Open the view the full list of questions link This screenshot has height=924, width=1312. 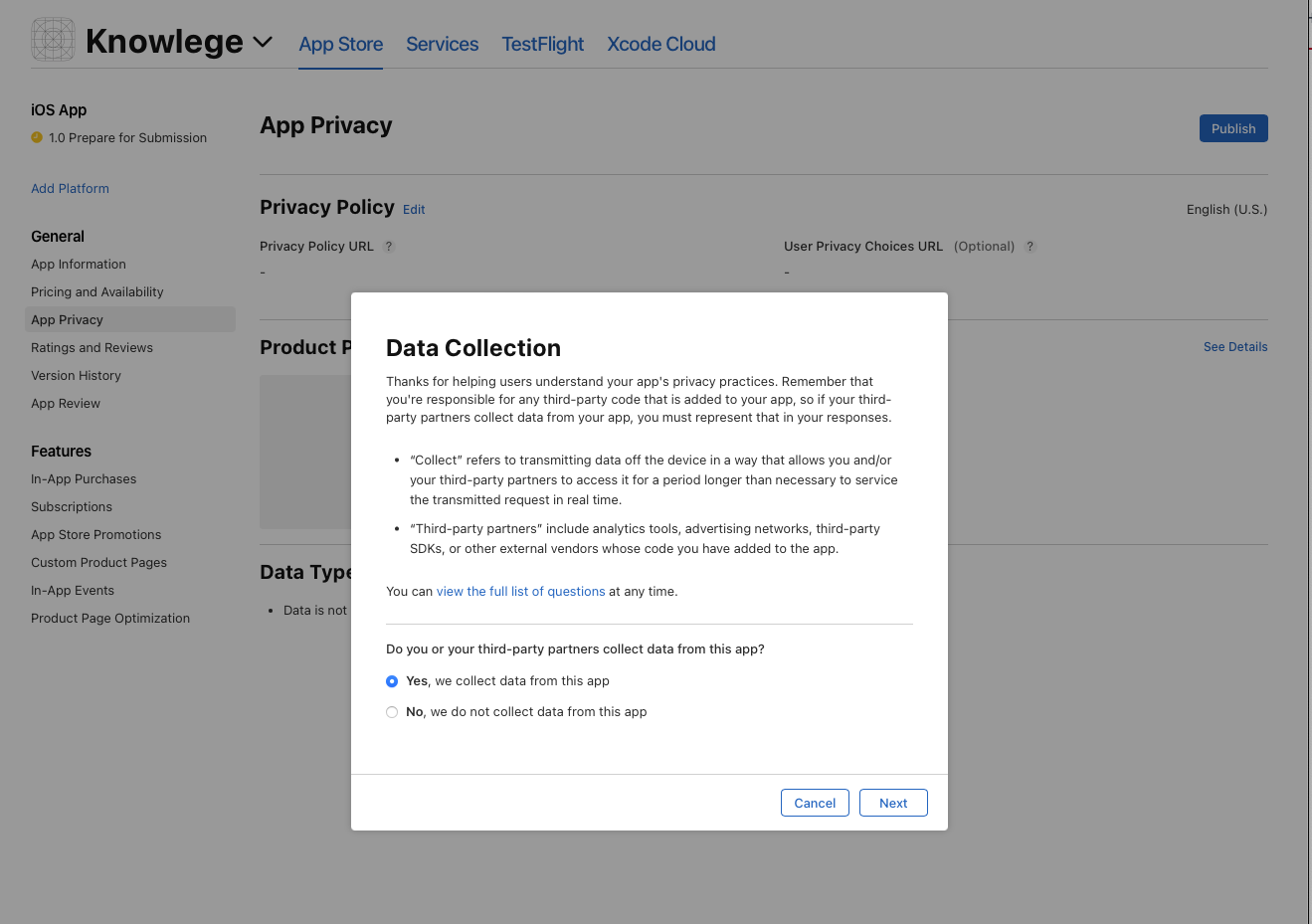pos(520,591)
